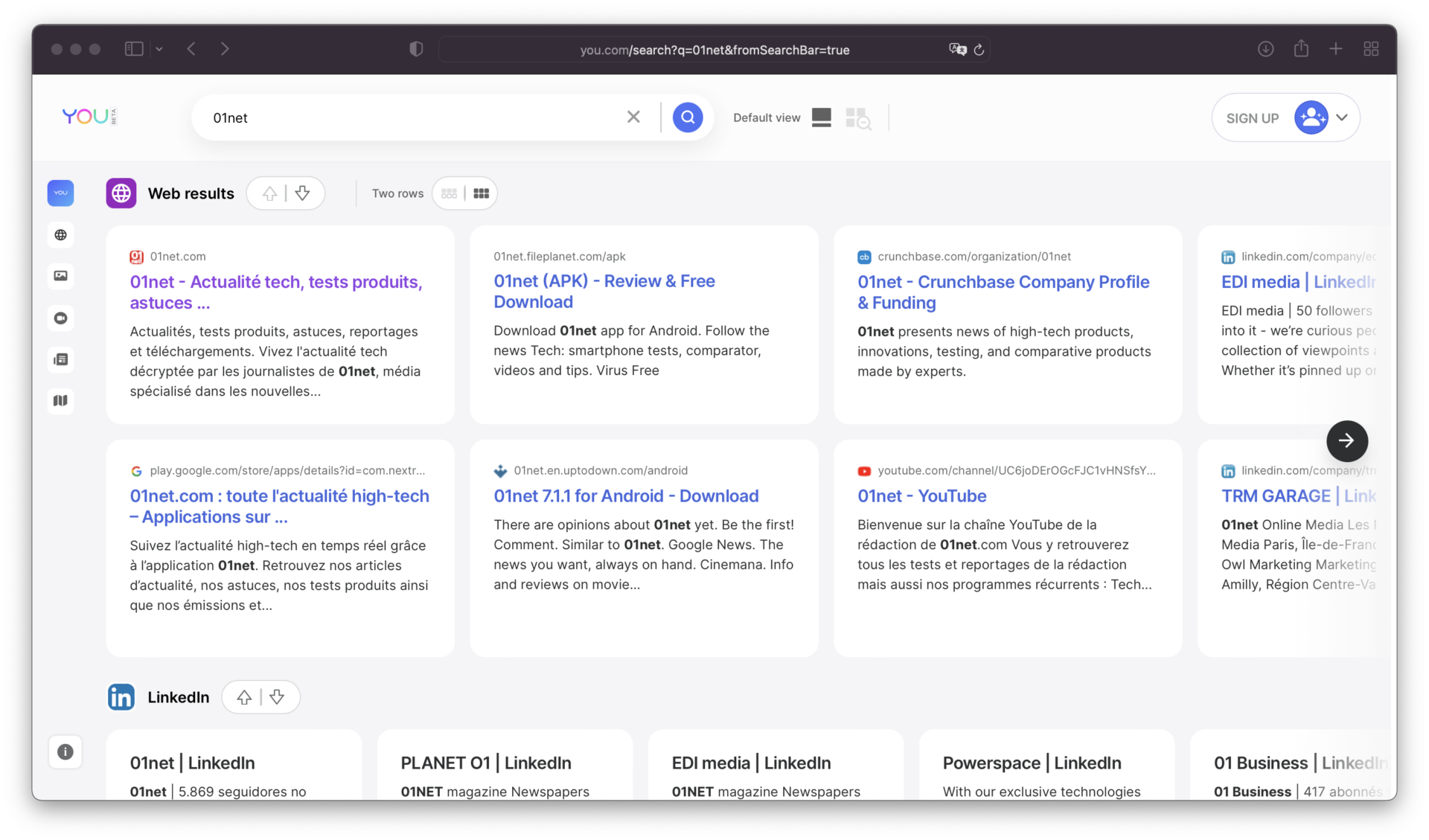
Task: Click the SIGN UP button
Action: click(1252, 118)
